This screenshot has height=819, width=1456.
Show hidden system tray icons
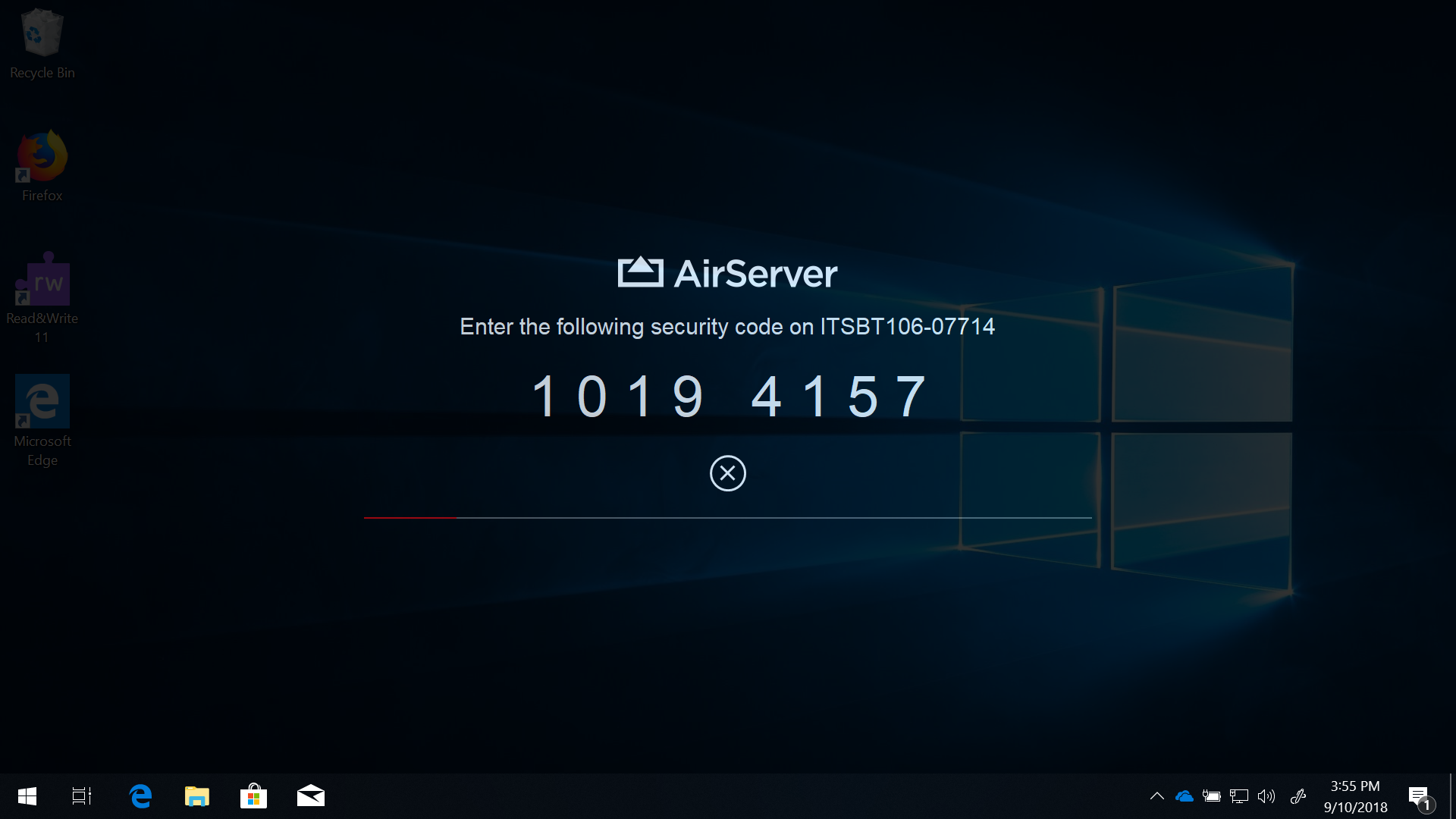pyautogui.click(x=1157, y=796)
